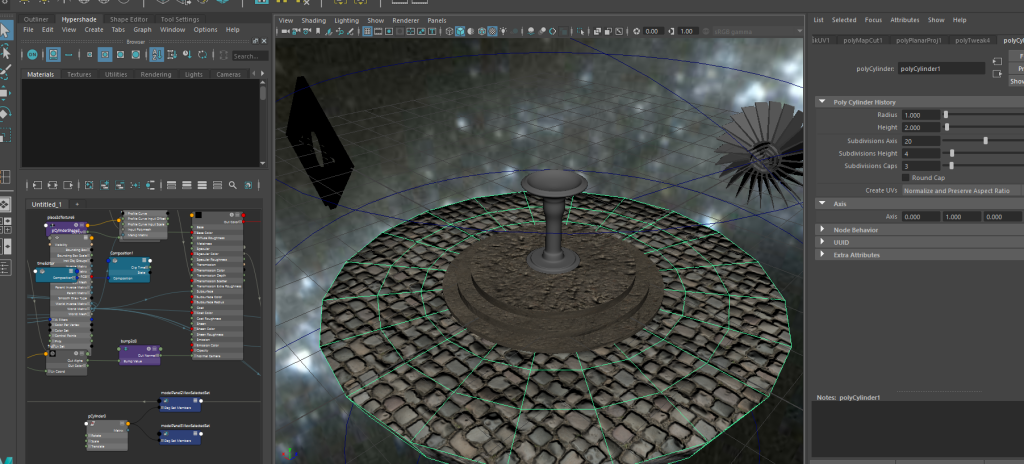Add a new node editor tab with plus

coord(77,204)
